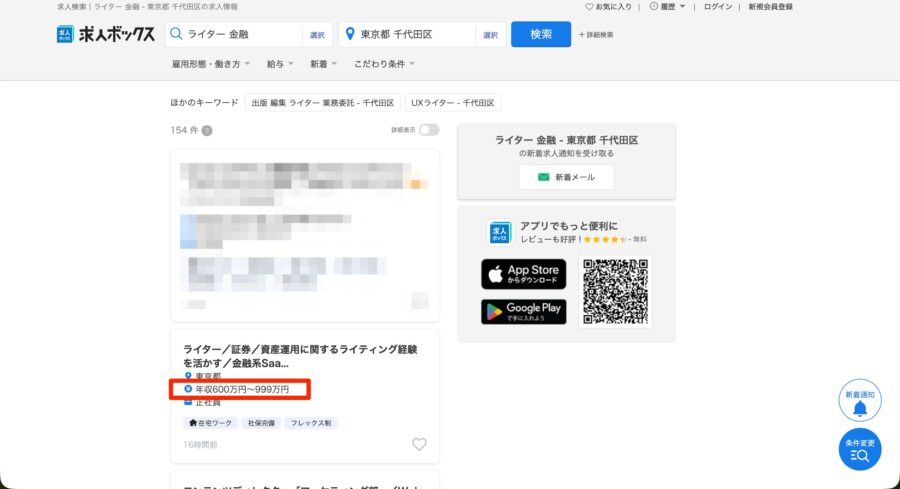Viewport: 900px width, 489px height.
Task: Click the help question mark beside 154件
Action: 207,130
